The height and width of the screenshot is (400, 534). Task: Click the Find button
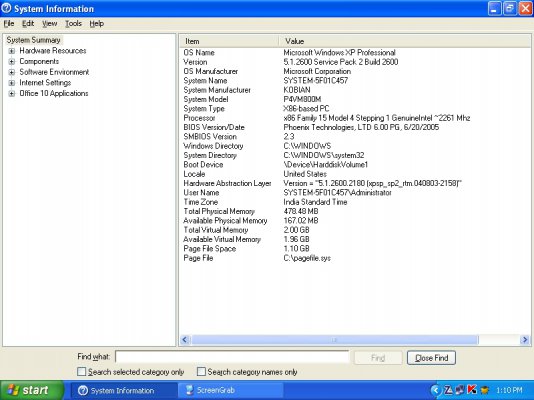[378, 358]
